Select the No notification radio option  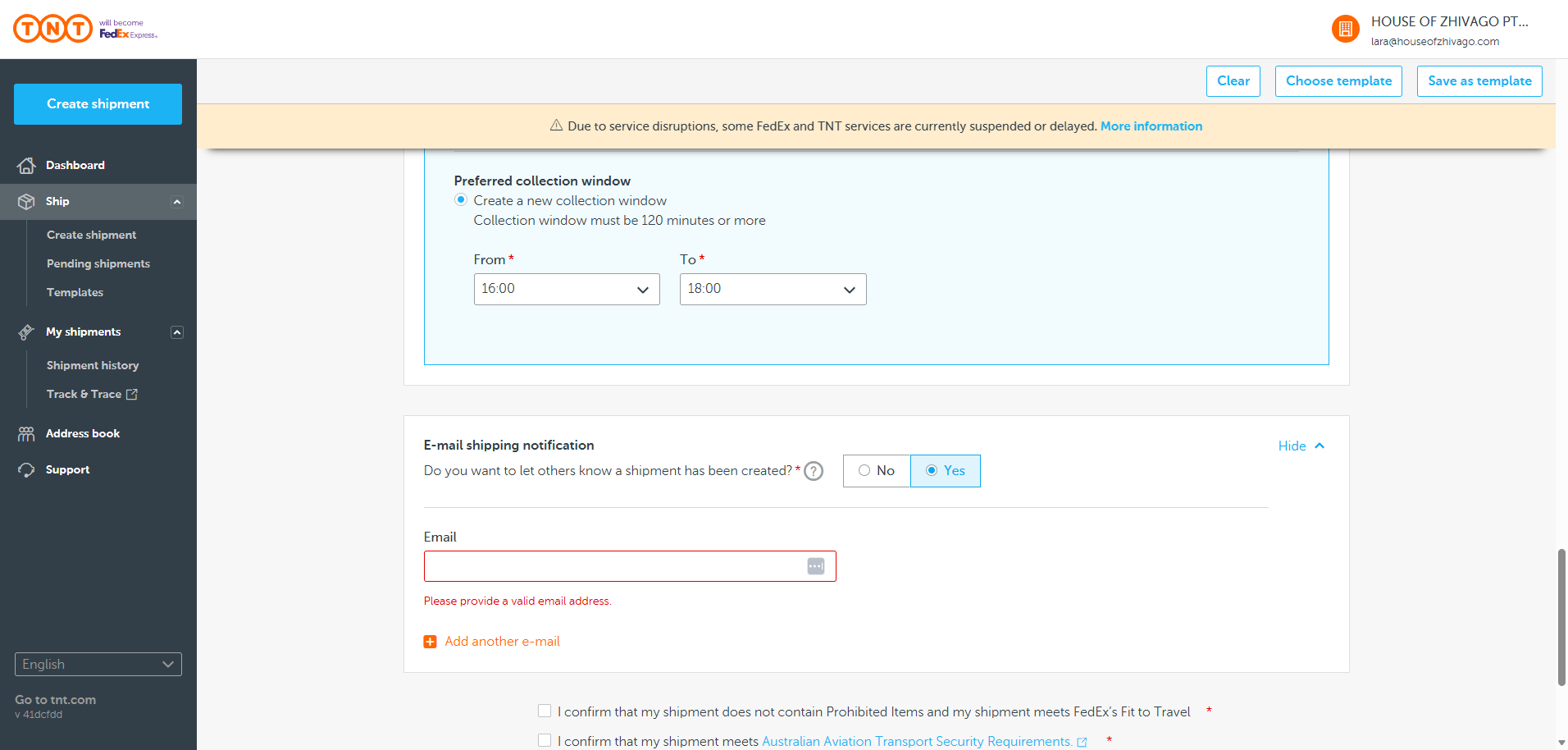(864, 471)
